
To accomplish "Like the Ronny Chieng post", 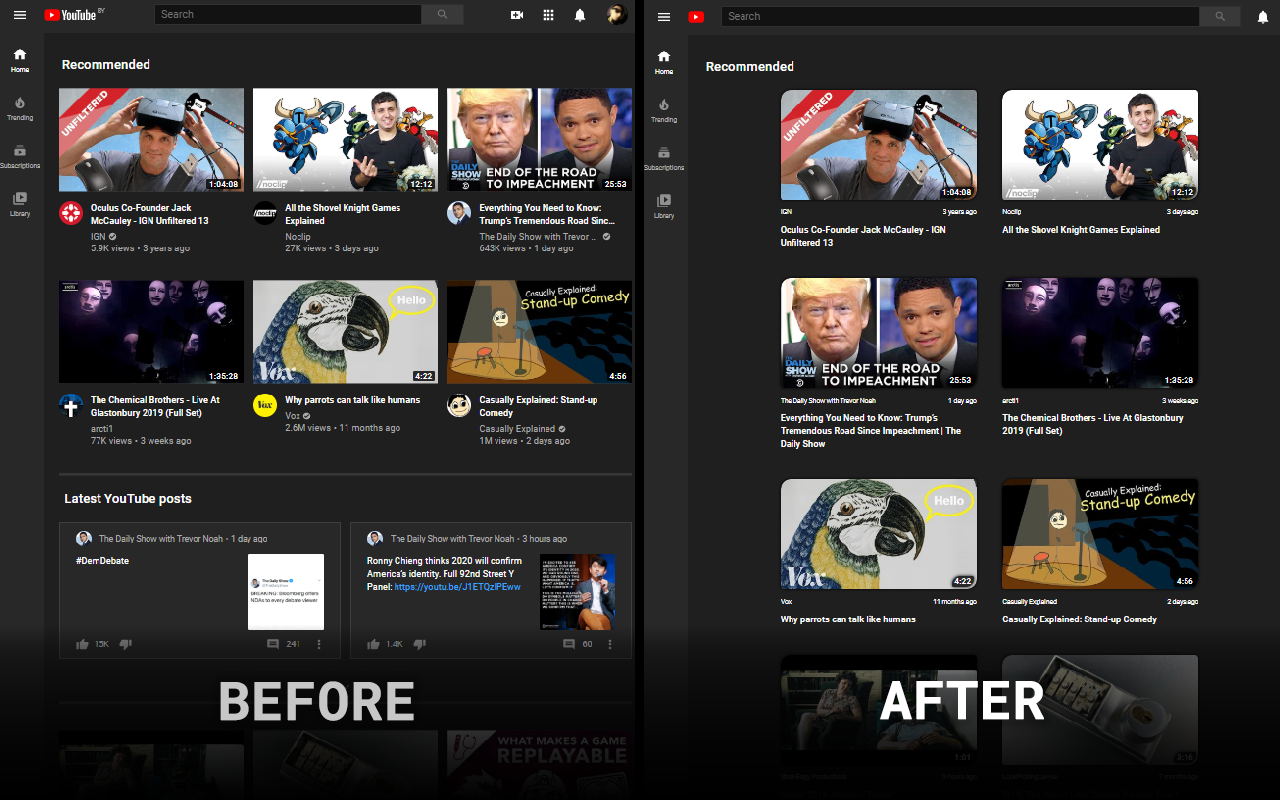I will coord(374,644).
